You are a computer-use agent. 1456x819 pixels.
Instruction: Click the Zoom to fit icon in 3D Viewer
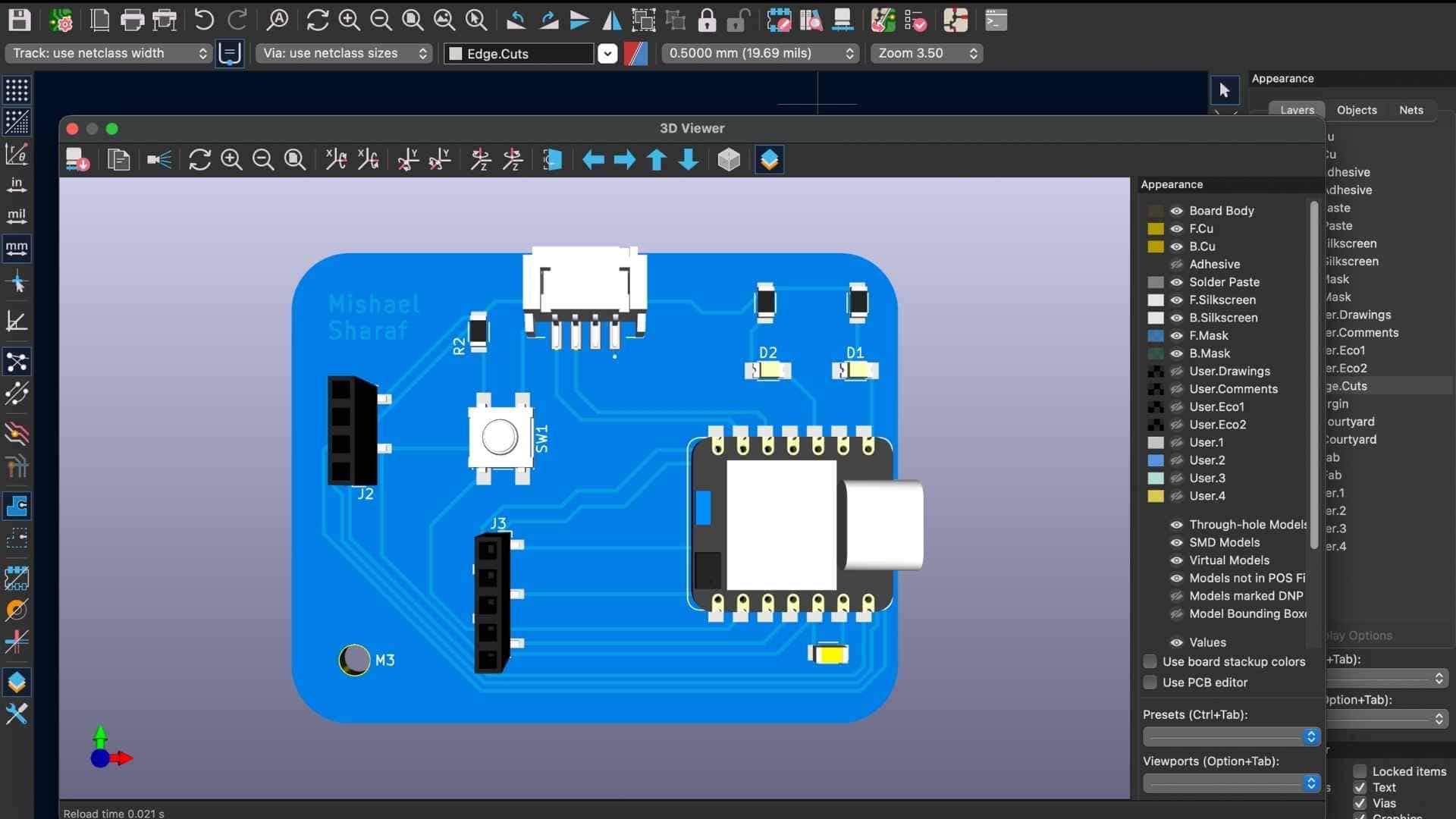point(295,159)
